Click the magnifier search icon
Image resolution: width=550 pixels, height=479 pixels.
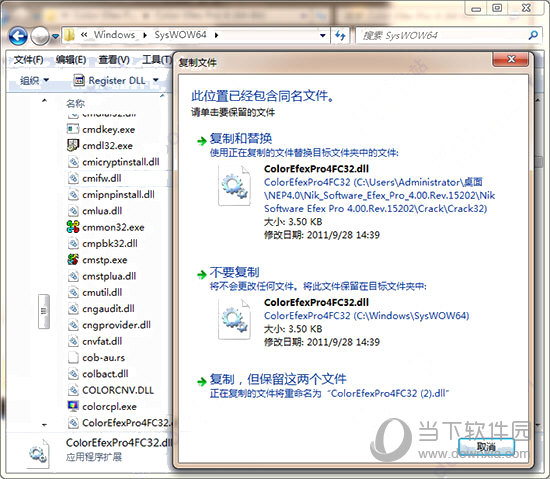pos(533,35)
